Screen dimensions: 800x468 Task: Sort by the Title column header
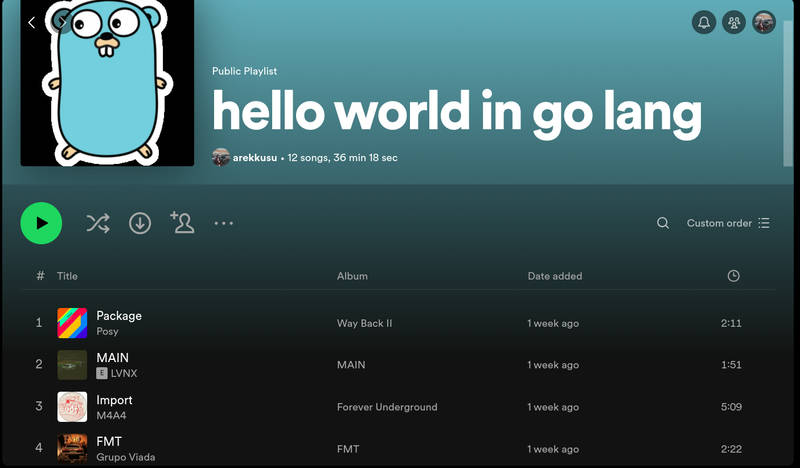[67, 276]
